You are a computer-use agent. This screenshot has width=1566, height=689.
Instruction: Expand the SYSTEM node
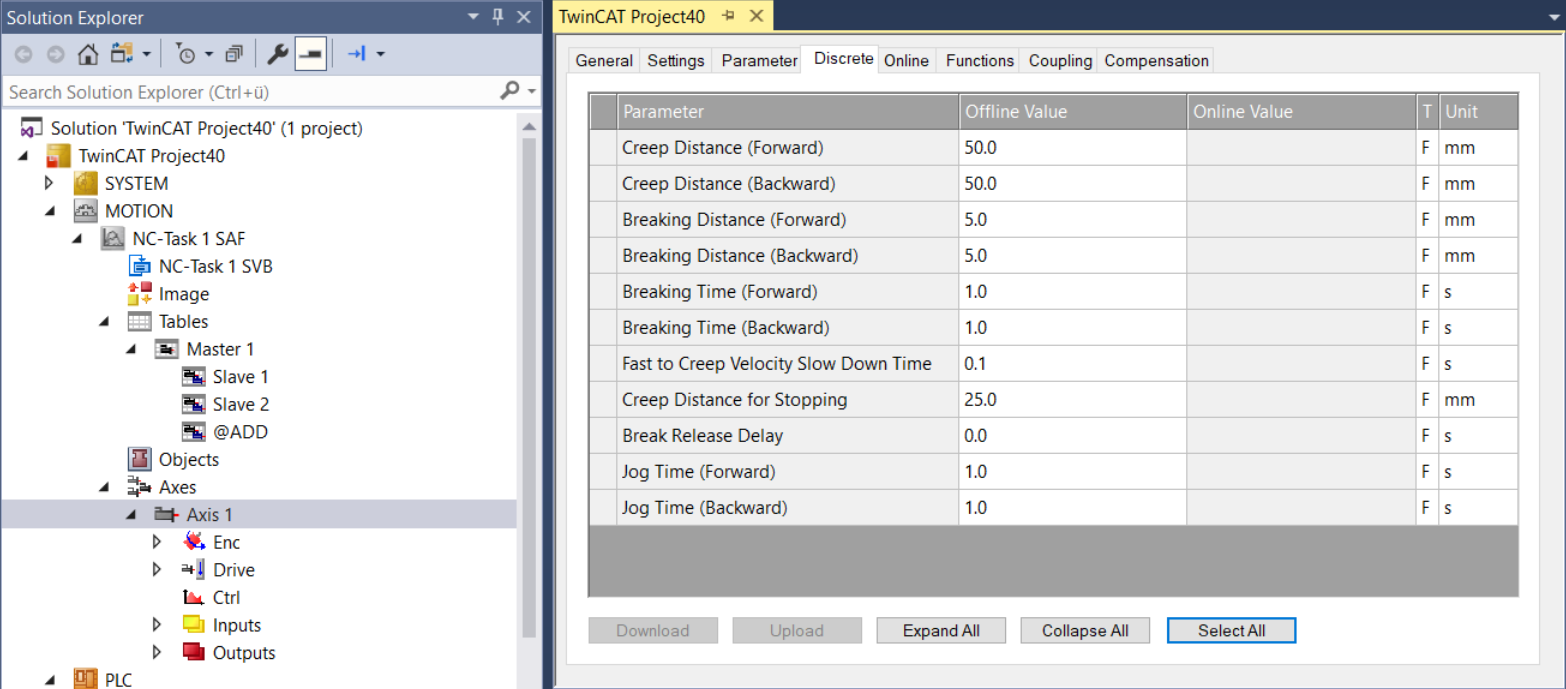tap(48, 184)
